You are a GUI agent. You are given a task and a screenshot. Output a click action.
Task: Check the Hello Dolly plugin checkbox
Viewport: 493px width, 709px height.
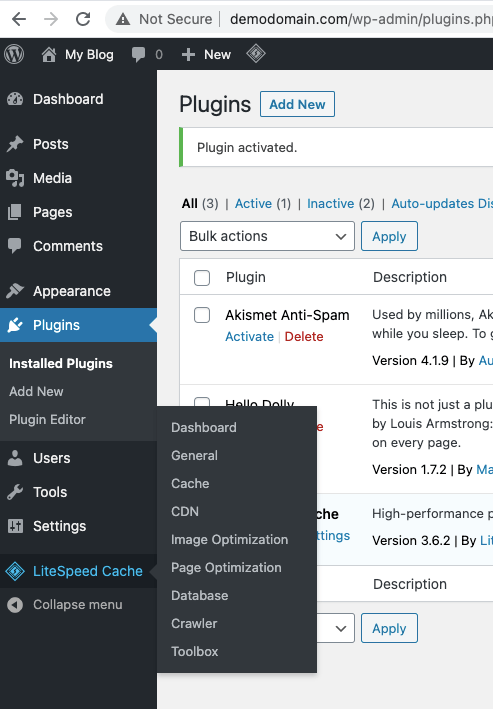[202, 402]
